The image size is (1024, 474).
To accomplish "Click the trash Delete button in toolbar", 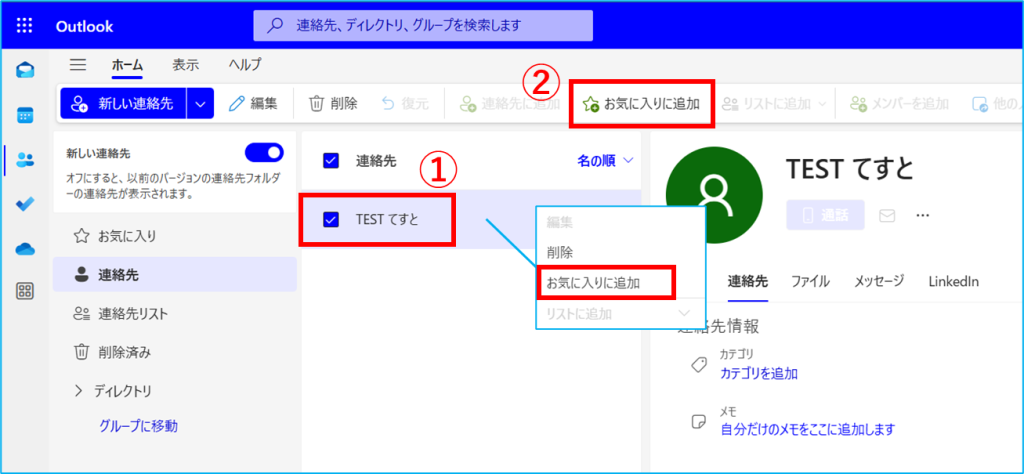I will tap(333, 103).
